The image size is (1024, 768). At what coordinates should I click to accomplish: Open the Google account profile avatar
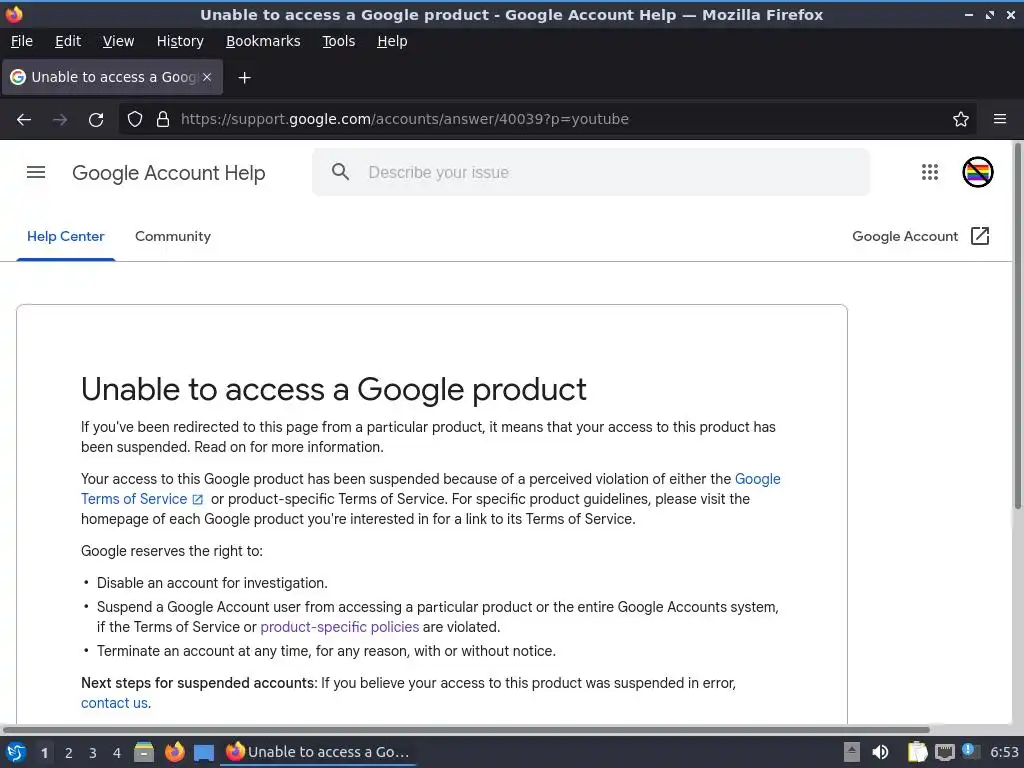(978, 172)
